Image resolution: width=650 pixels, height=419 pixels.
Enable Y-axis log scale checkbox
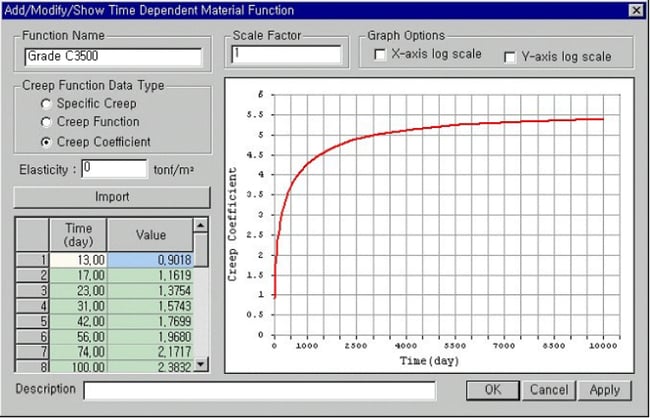[x=510, y=57]
